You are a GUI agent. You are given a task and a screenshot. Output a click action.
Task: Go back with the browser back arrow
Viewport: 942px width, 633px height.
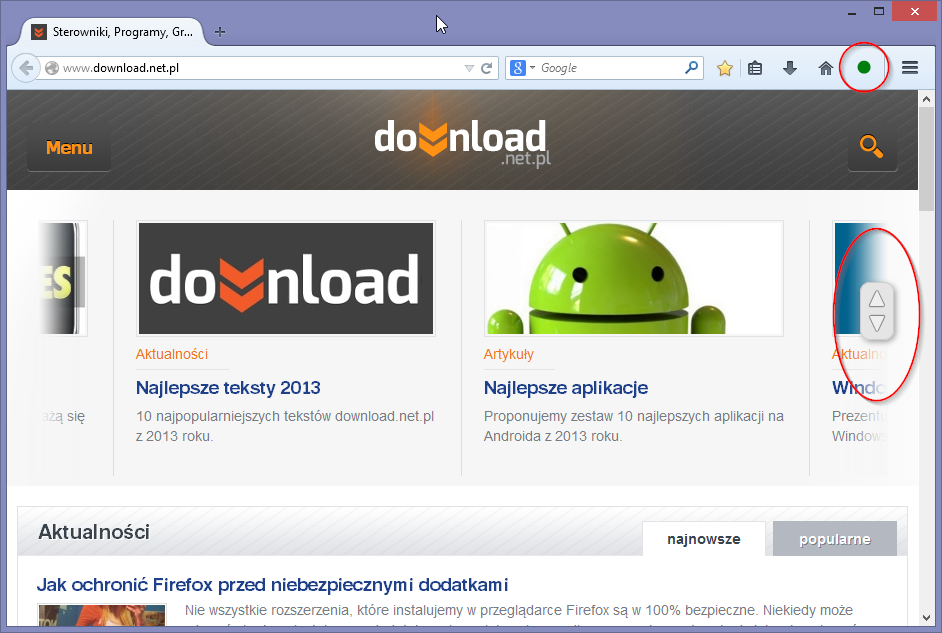pyautogui.click(x=26, y=68)
